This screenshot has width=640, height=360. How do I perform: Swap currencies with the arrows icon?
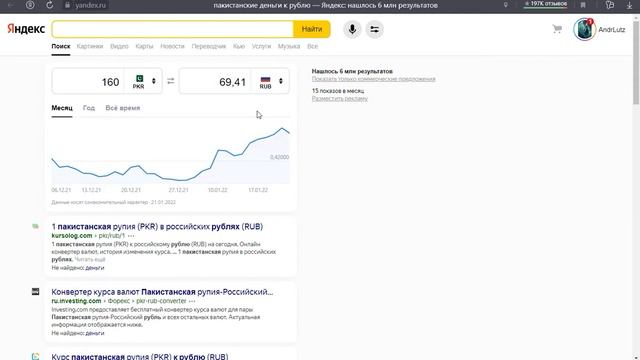[x=171, y=81]
